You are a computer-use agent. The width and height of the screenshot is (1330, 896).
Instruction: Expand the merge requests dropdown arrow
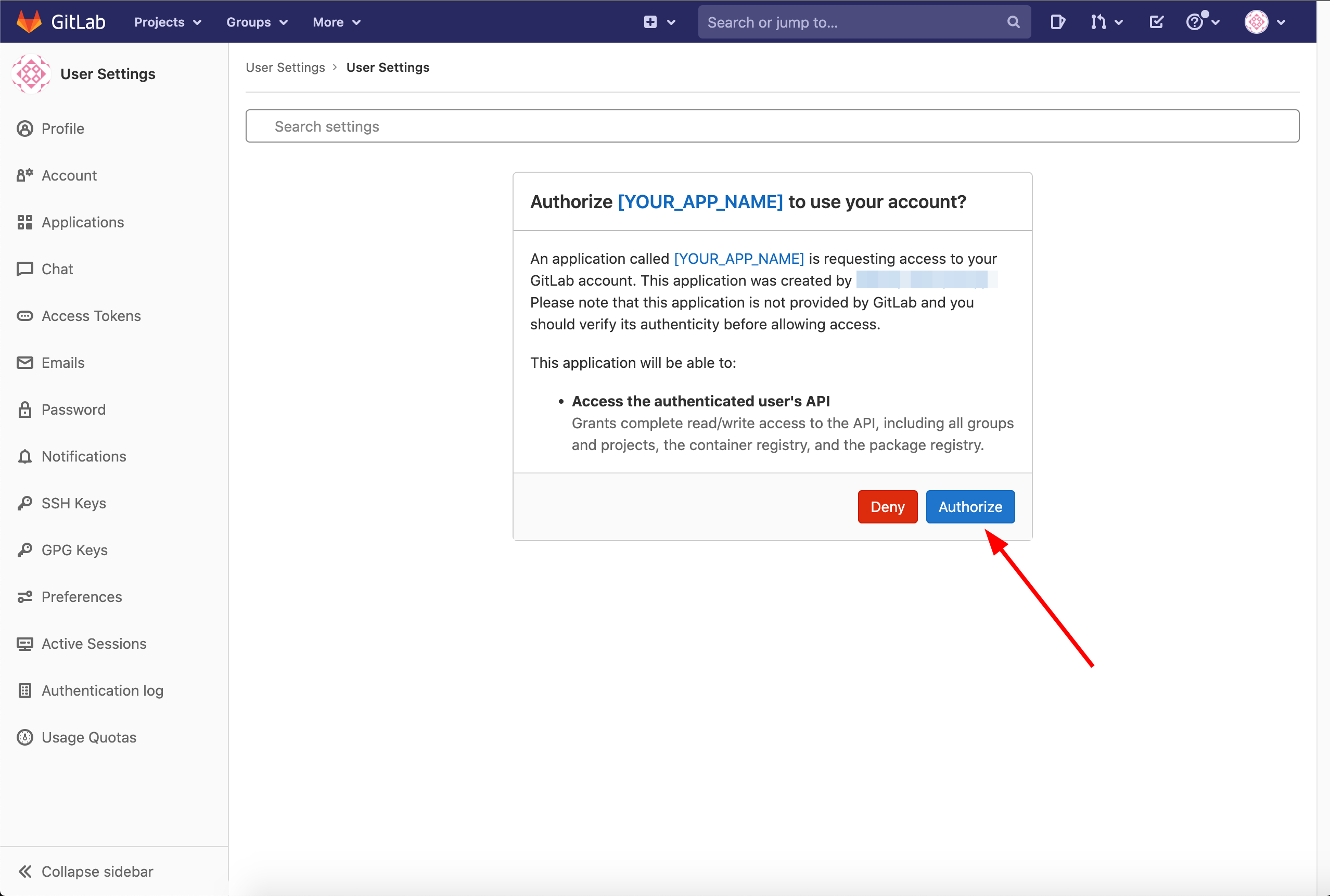pyautogui.click(x=1119, y=23)
